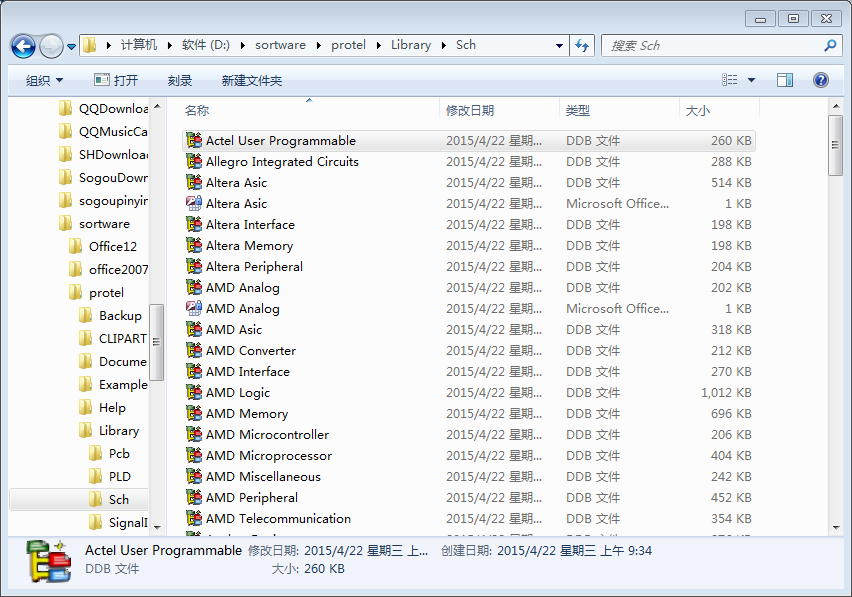Click the refresh button beside address bar
Viewport: 852px width, 597px height.
(x=582, y=46)
